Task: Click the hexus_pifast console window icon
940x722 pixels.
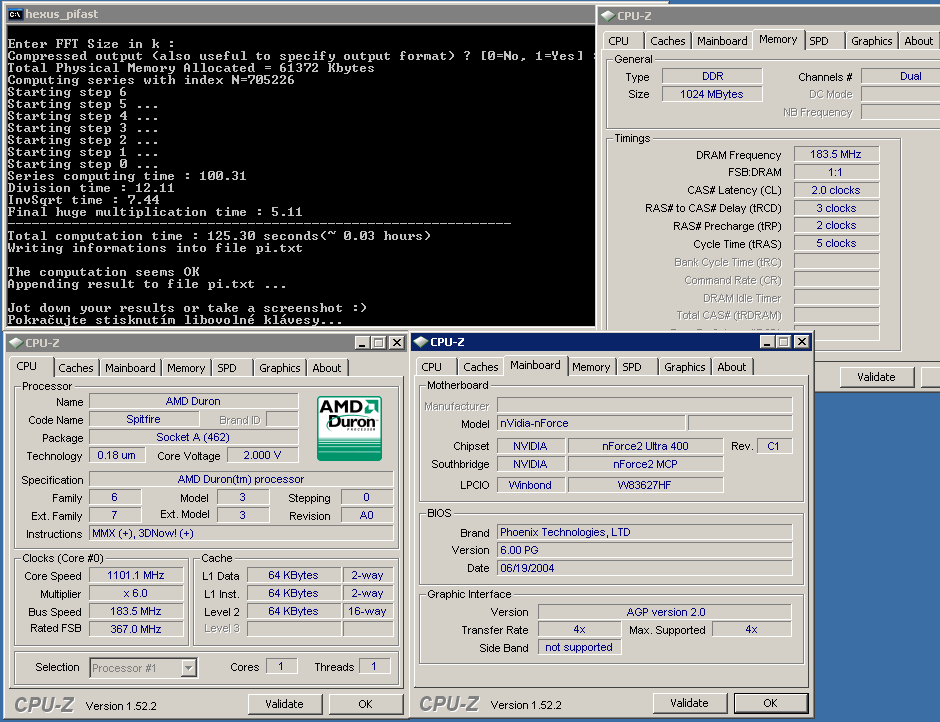Action: [15, 14]
